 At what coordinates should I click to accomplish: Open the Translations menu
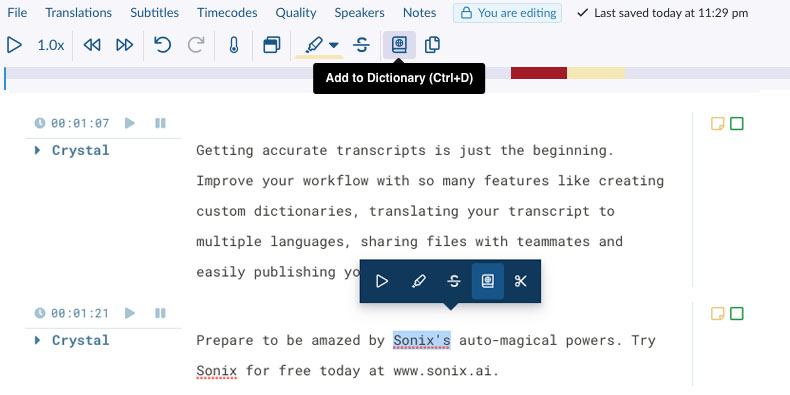(79, 13)
